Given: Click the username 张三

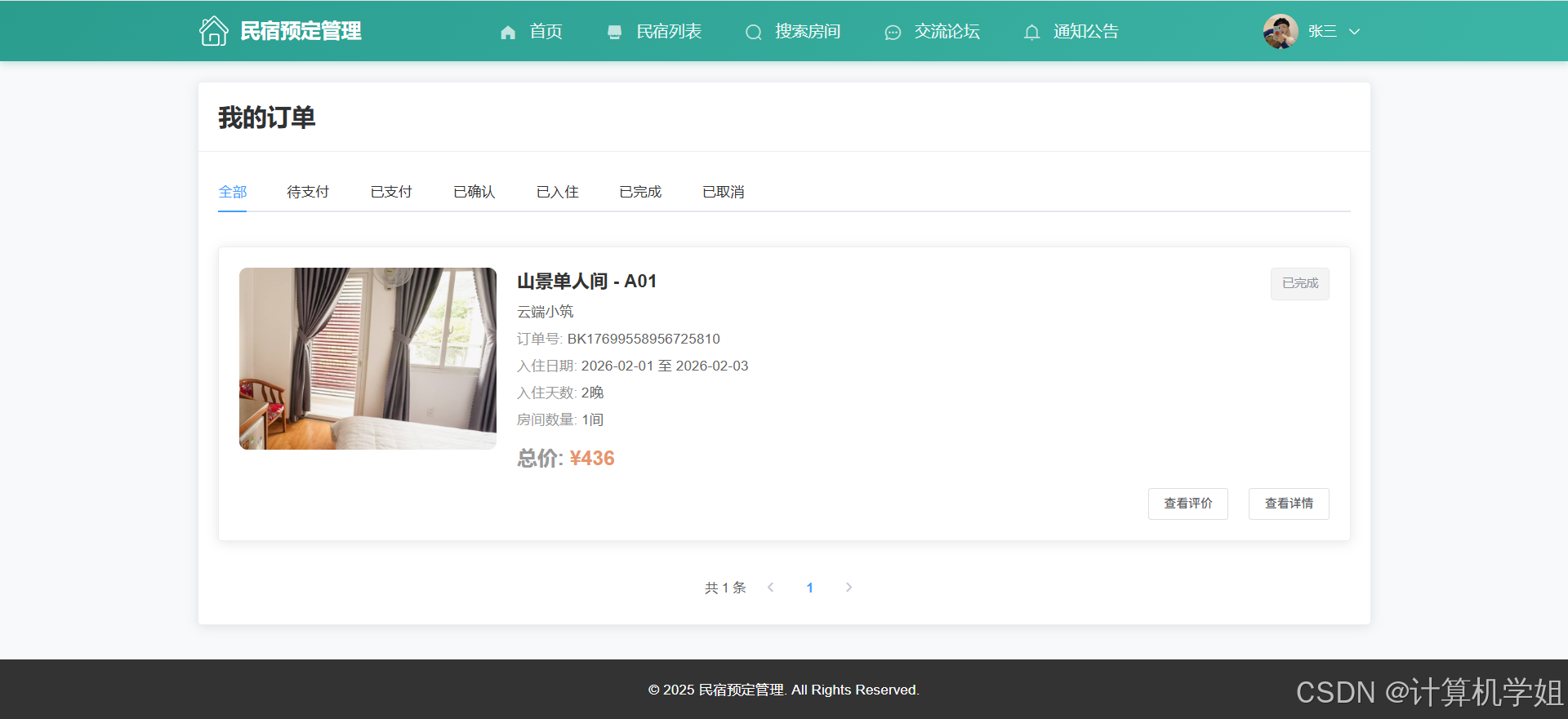Looking at the screenshot, I should tap(1322, 31).
